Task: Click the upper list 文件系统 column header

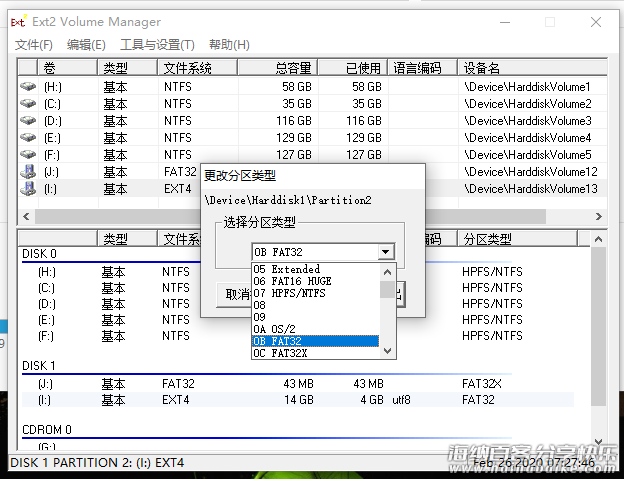Action: [x=197, y=68]
